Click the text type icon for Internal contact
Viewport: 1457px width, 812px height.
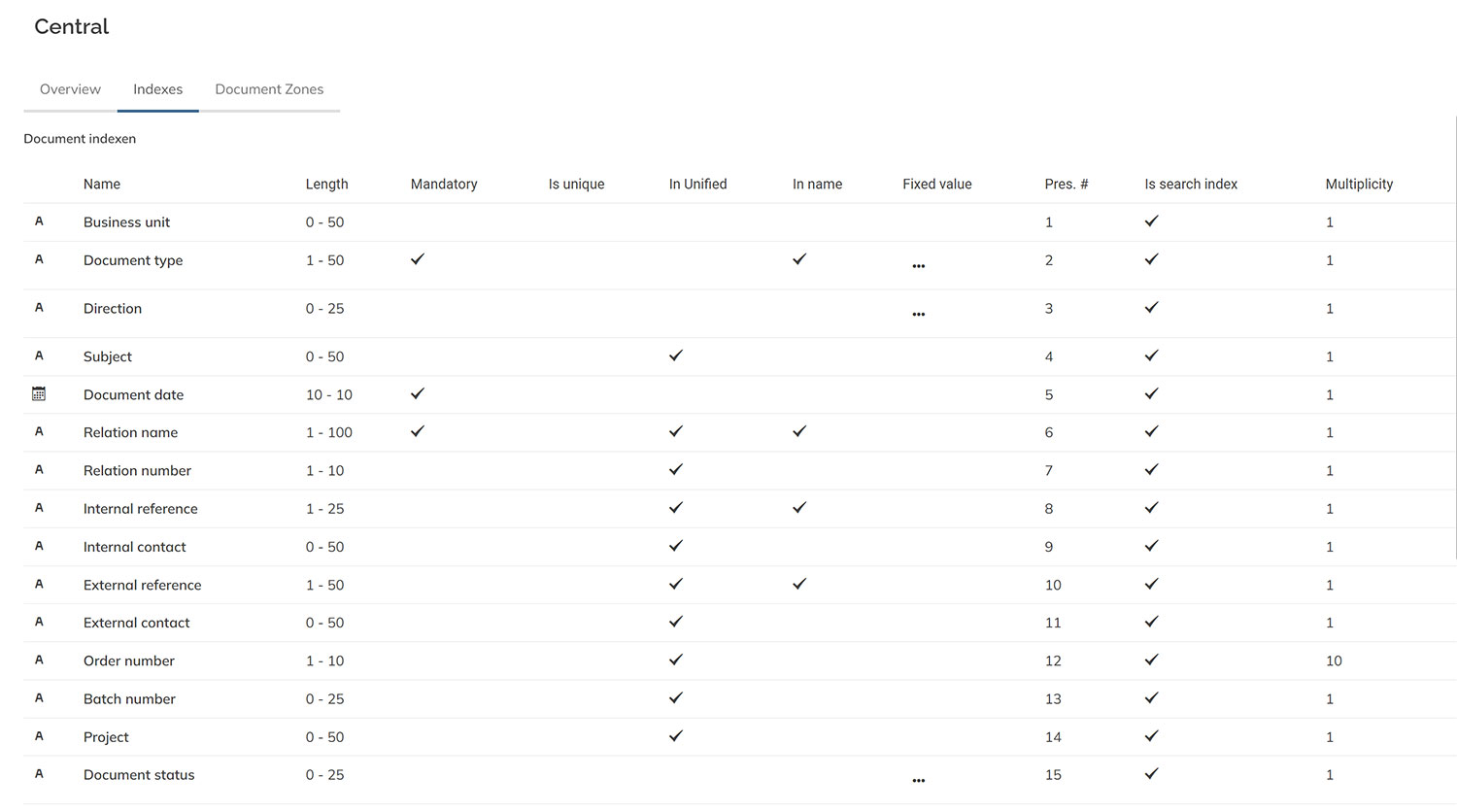coord(39,546)
